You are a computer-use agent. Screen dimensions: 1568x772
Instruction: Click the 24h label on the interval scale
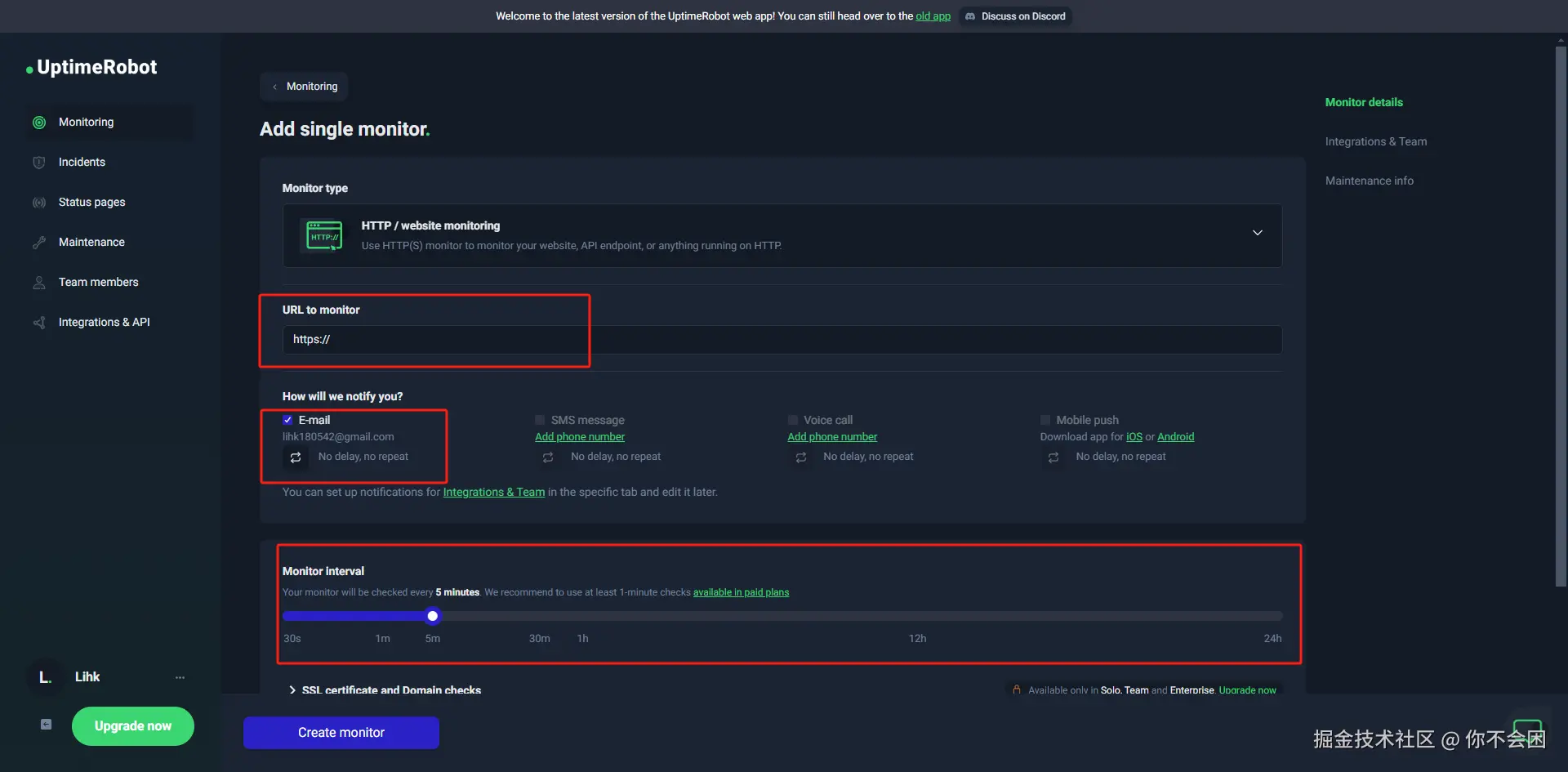point(1272,639)
